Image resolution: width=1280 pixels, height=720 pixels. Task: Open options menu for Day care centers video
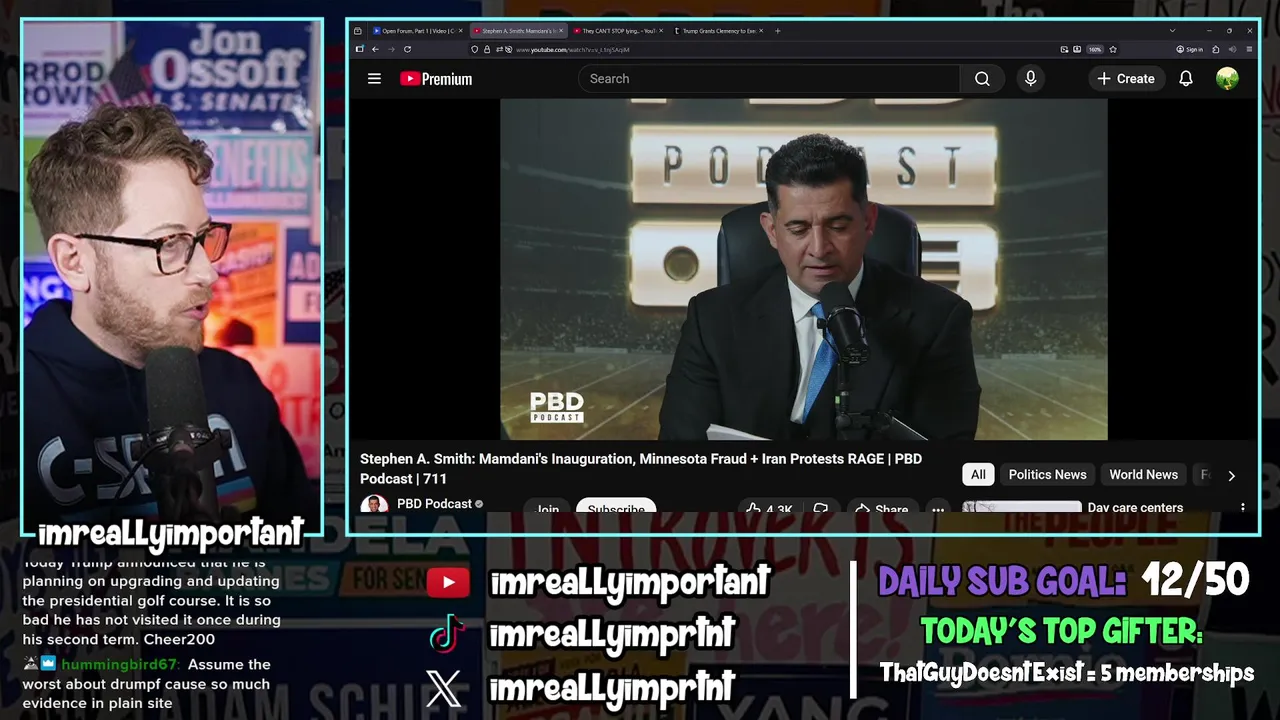[1243, 508]
